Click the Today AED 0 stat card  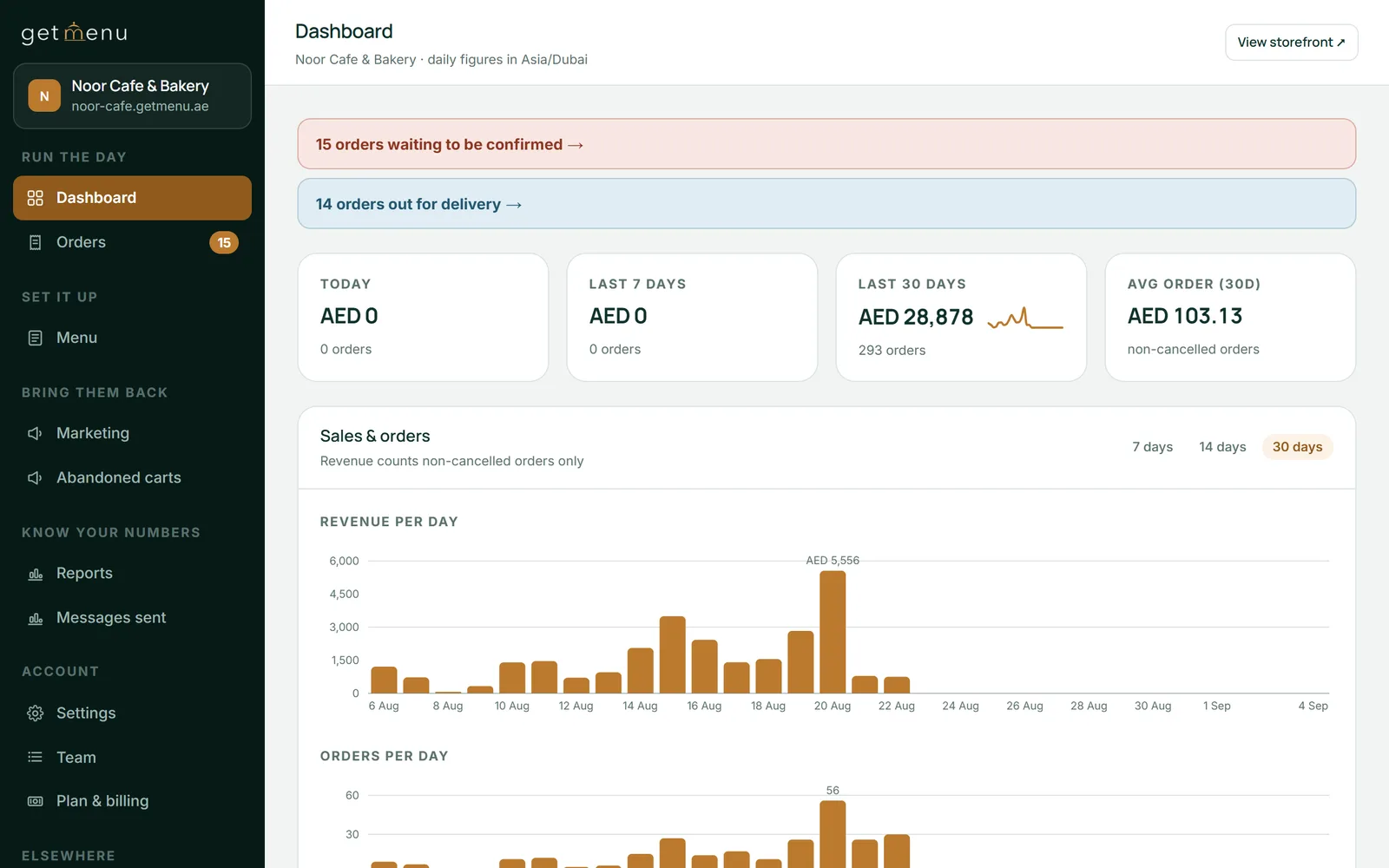(423, 318)
